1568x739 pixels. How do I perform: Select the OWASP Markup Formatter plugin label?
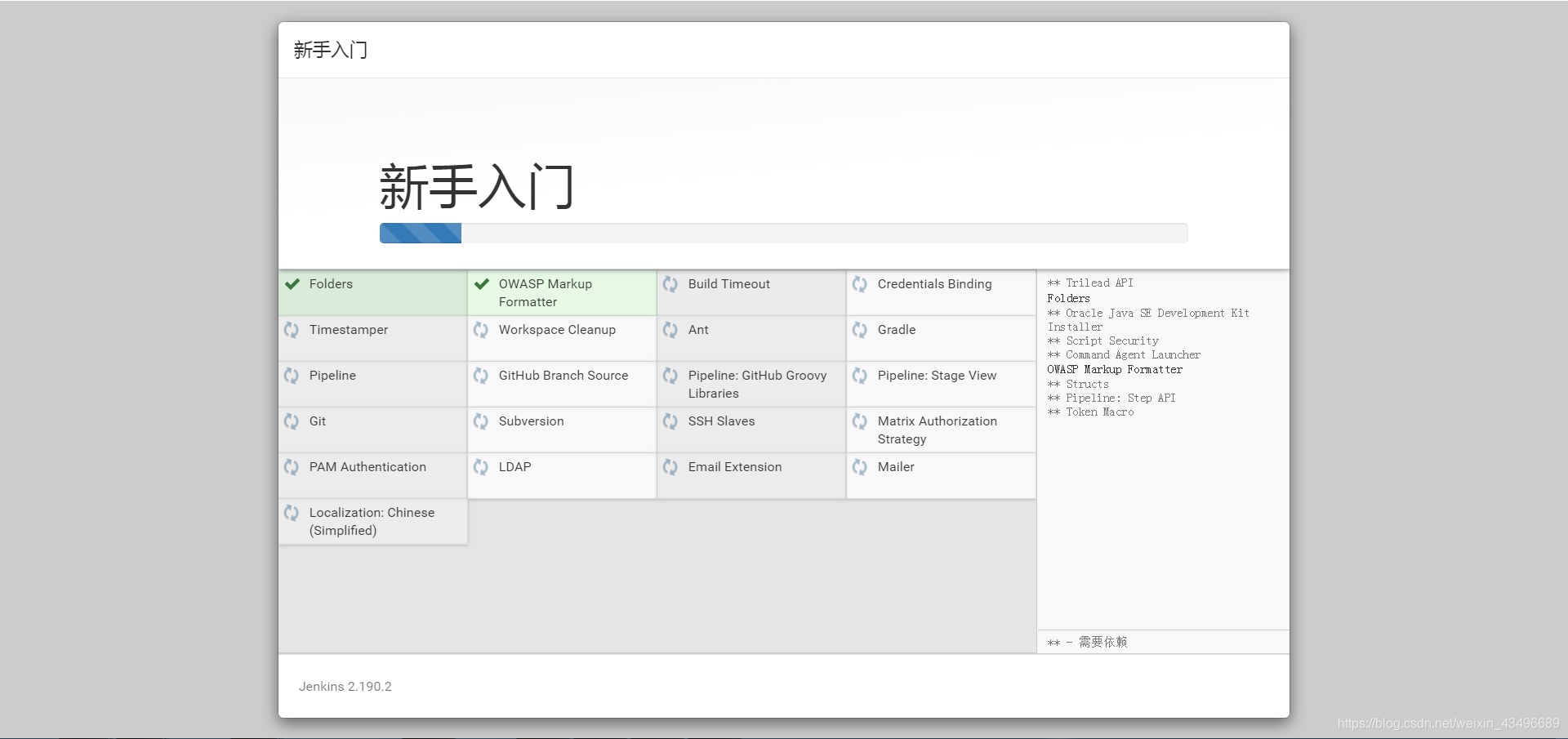click(x=546, y=293)
